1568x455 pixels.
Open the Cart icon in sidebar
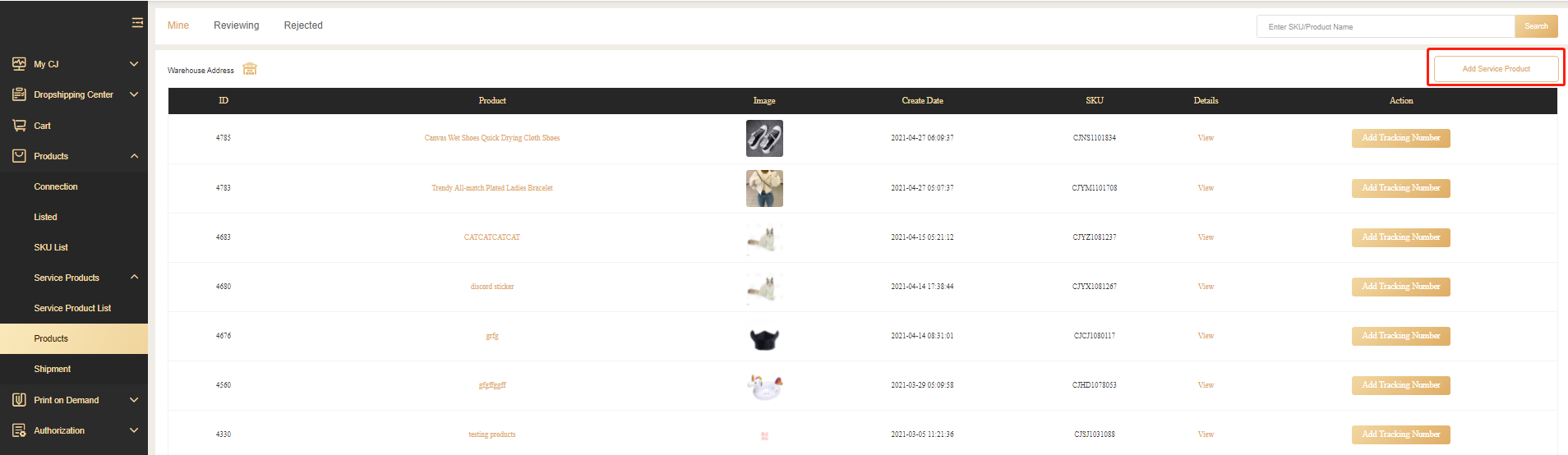click(x=19, y=126)
